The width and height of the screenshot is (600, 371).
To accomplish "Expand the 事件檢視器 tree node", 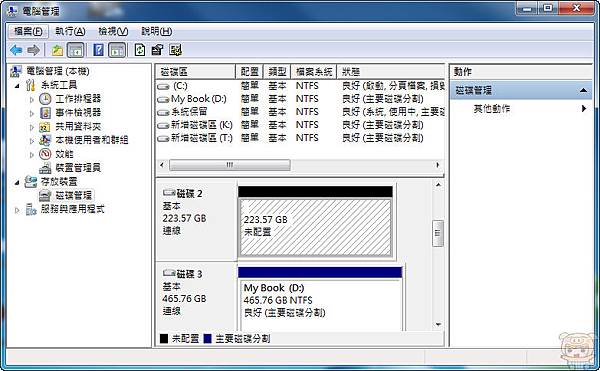I will pyautogui.click(x=32, y=113).
